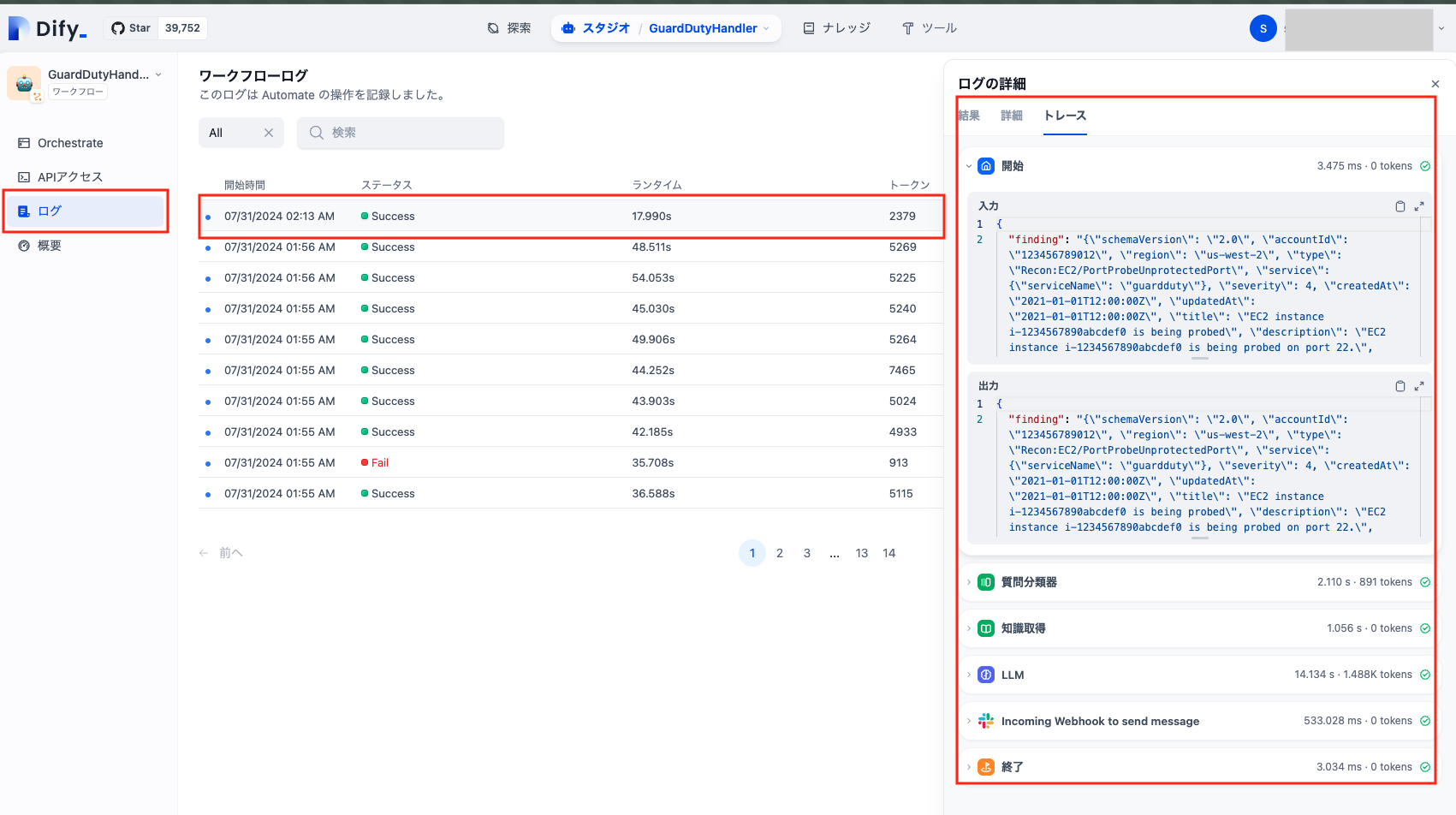Screen dimensions: 1456x815
Task: Click the 終了 end node icon
Action: pyautogui.click(x=986, y=767)
